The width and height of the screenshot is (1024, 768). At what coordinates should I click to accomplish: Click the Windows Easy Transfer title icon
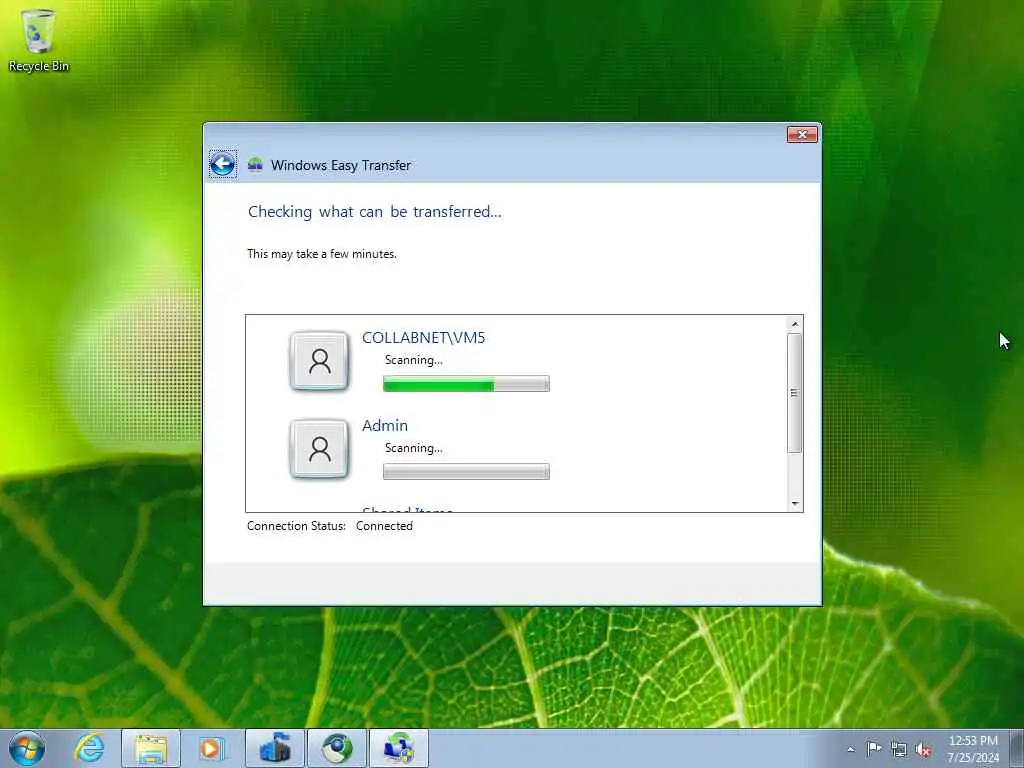pos(255,165)
